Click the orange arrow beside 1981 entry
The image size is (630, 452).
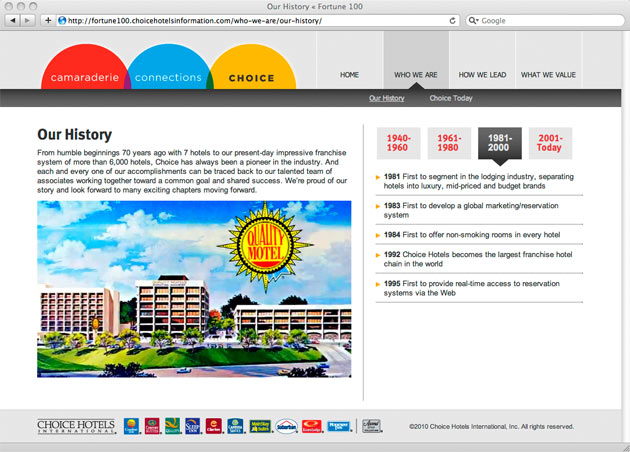click(x=378, y=177)
